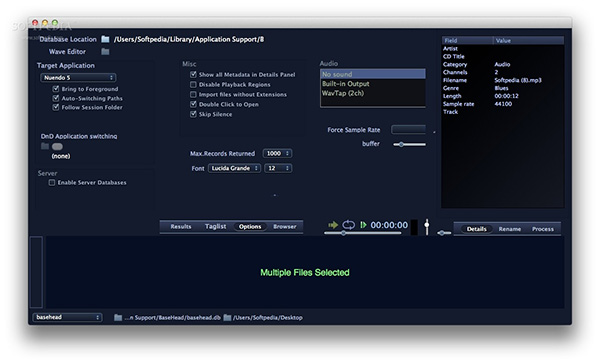Choose the Wave Editor folder icon
The image size is (600, 364).
point(105,52)
